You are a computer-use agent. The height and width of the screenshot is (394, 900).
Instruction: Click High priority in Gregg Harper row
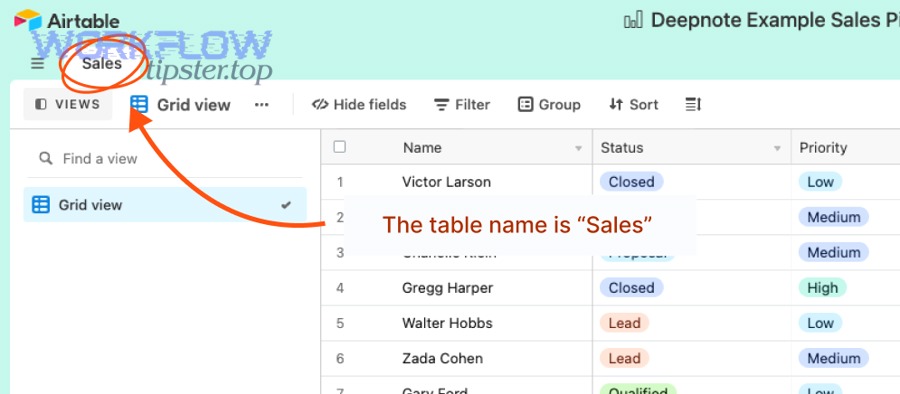tap(823, 288)
